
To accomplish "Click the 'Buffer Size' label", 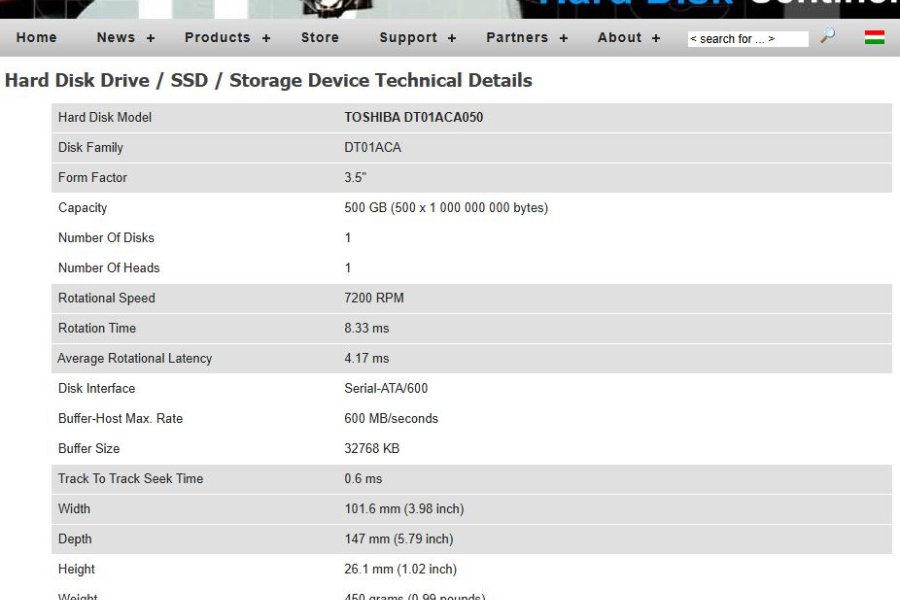I will coord(89,449).
